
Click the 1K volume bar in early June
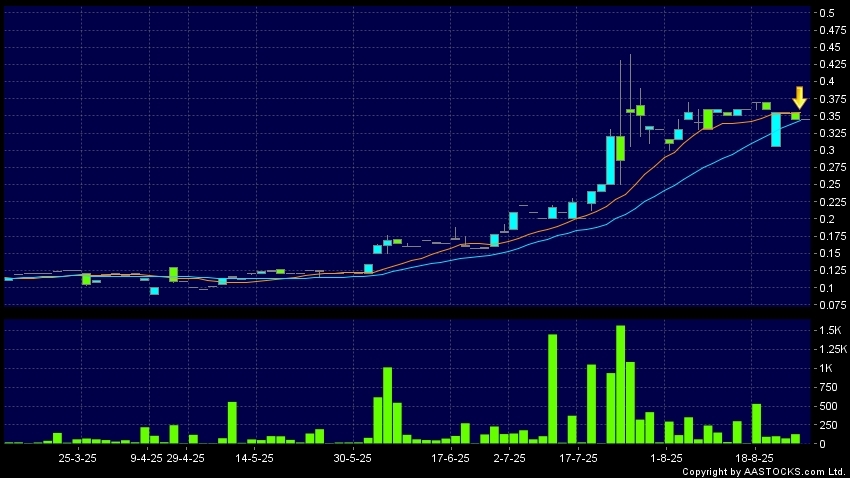[387, 406]
